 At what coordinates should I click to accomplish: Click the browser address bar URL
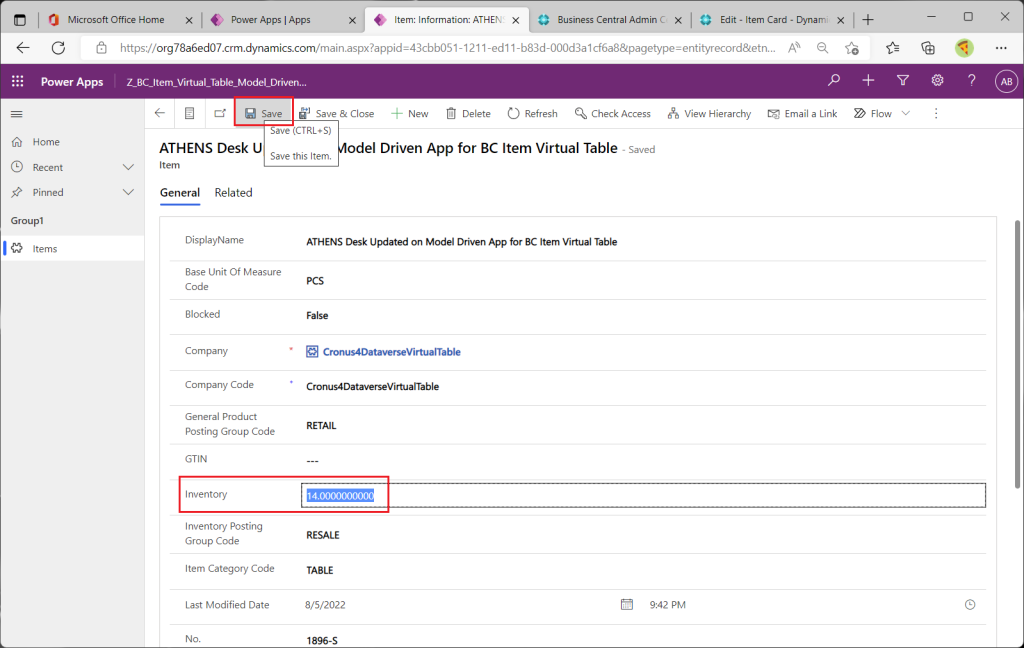pos(447,48)
